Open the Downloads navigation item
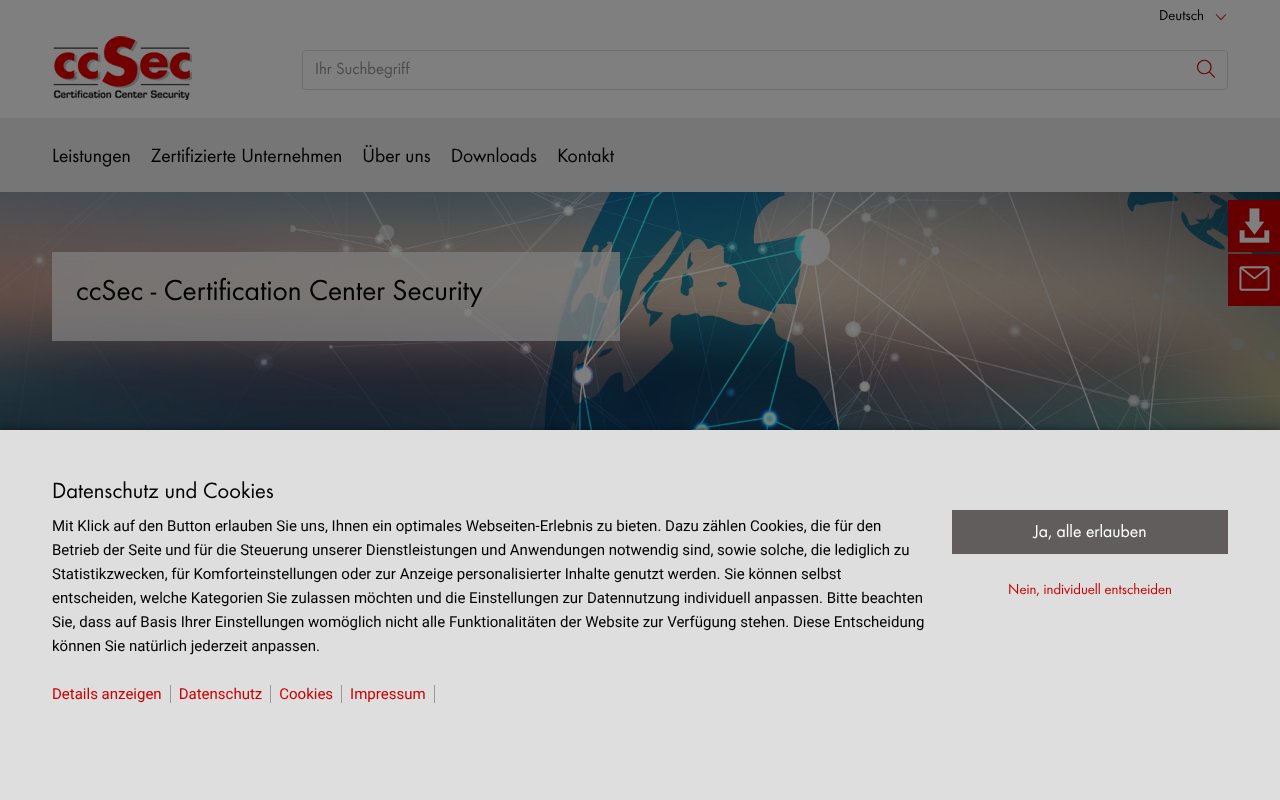This screenshot has height=800, width=1280. pos(494,156)
